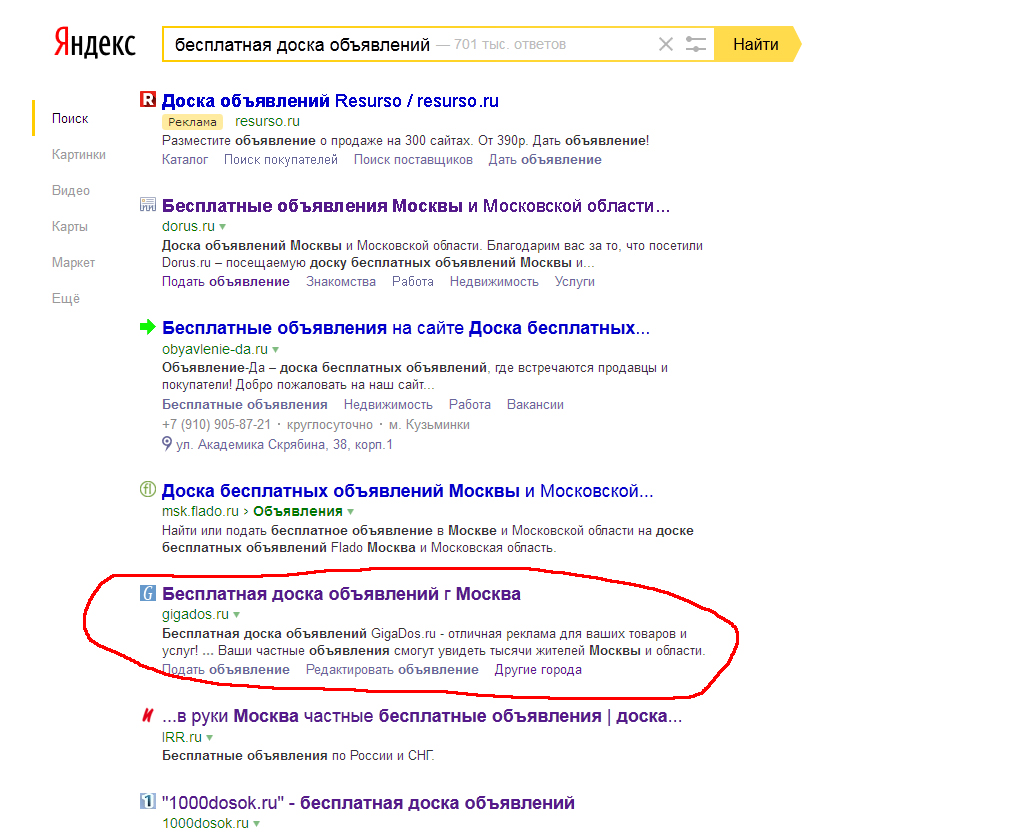Click the 1000dosok.ru favicon
1015x840 pixels.
point(148,801)
